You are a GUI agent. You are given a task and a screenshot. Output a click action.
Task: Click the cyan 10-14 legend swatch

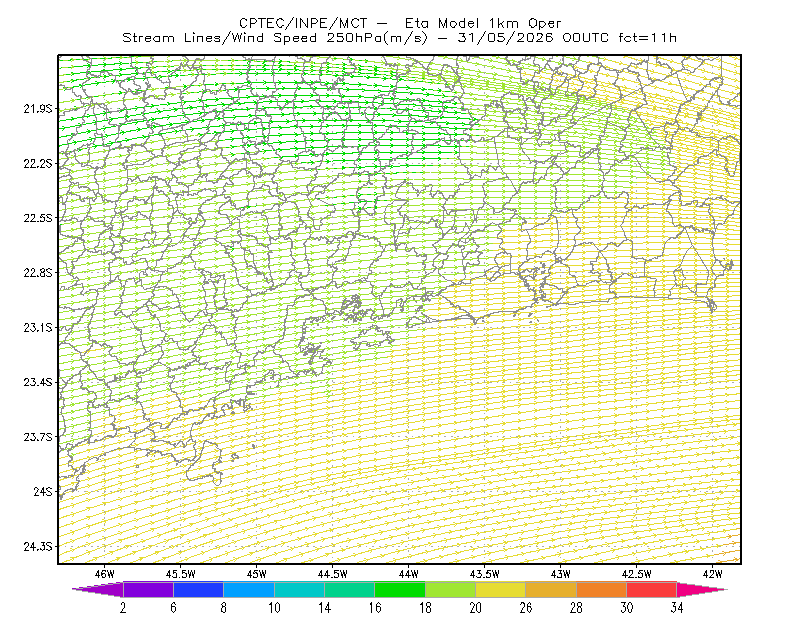(299, 589)
